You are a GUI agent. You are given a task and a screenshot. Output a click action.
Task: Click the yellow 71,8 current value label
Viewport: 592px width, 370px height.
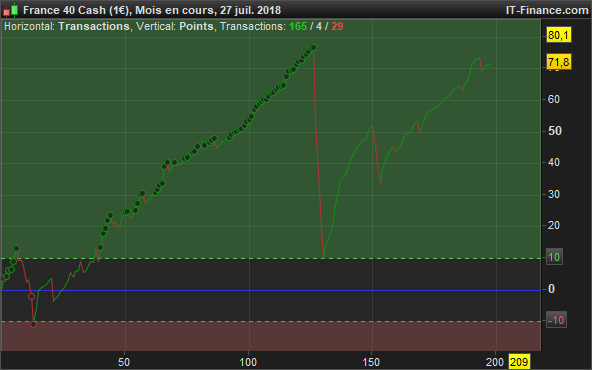coord(558,62)
